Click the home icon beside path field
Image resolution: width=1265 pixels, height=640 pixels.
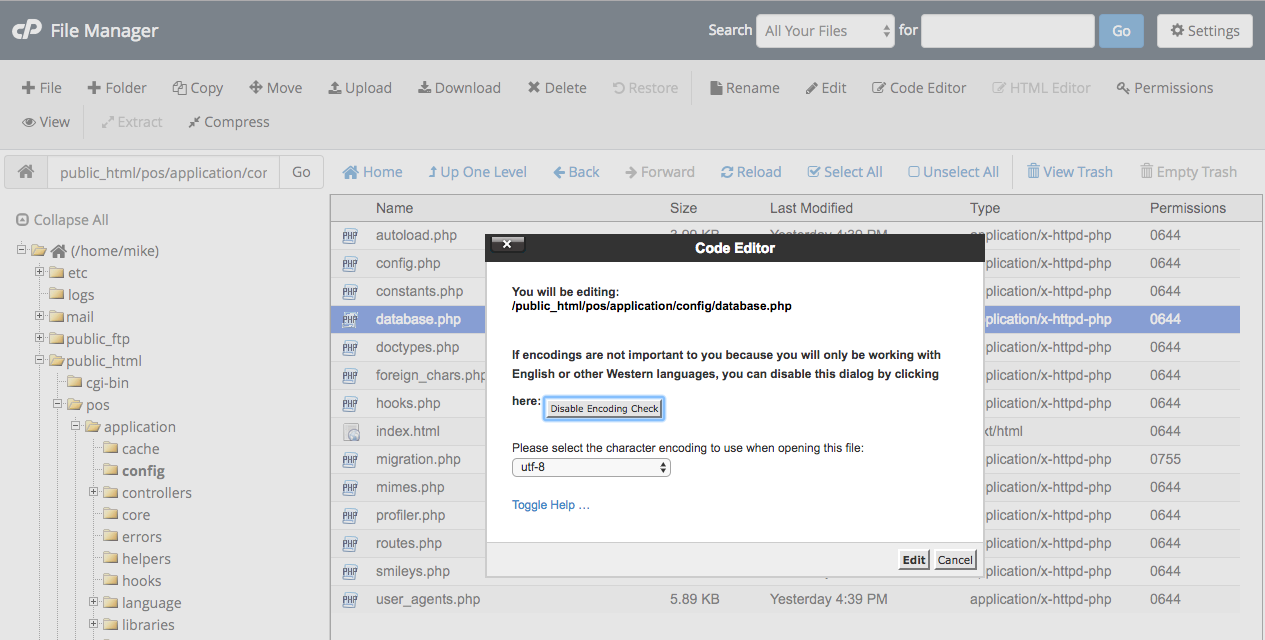26,172
